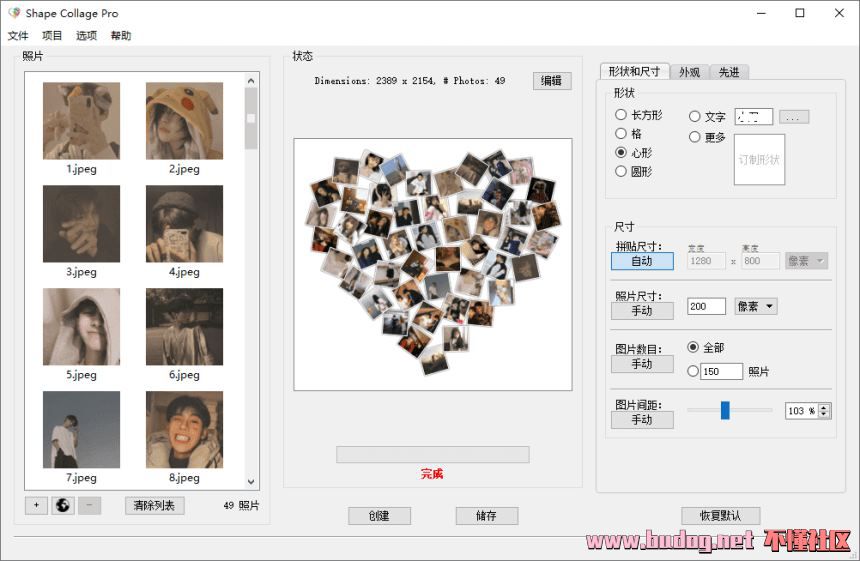Click the 创建 create button

point(379,516)
